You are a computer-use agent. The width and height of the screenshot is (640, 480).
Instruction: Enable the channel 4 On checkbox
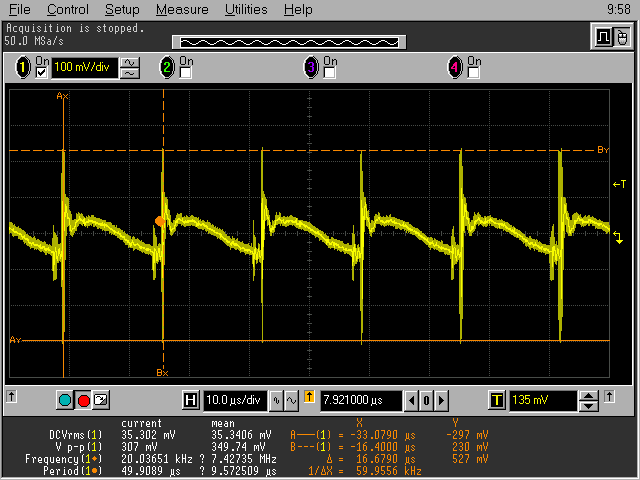coord(473,73)
